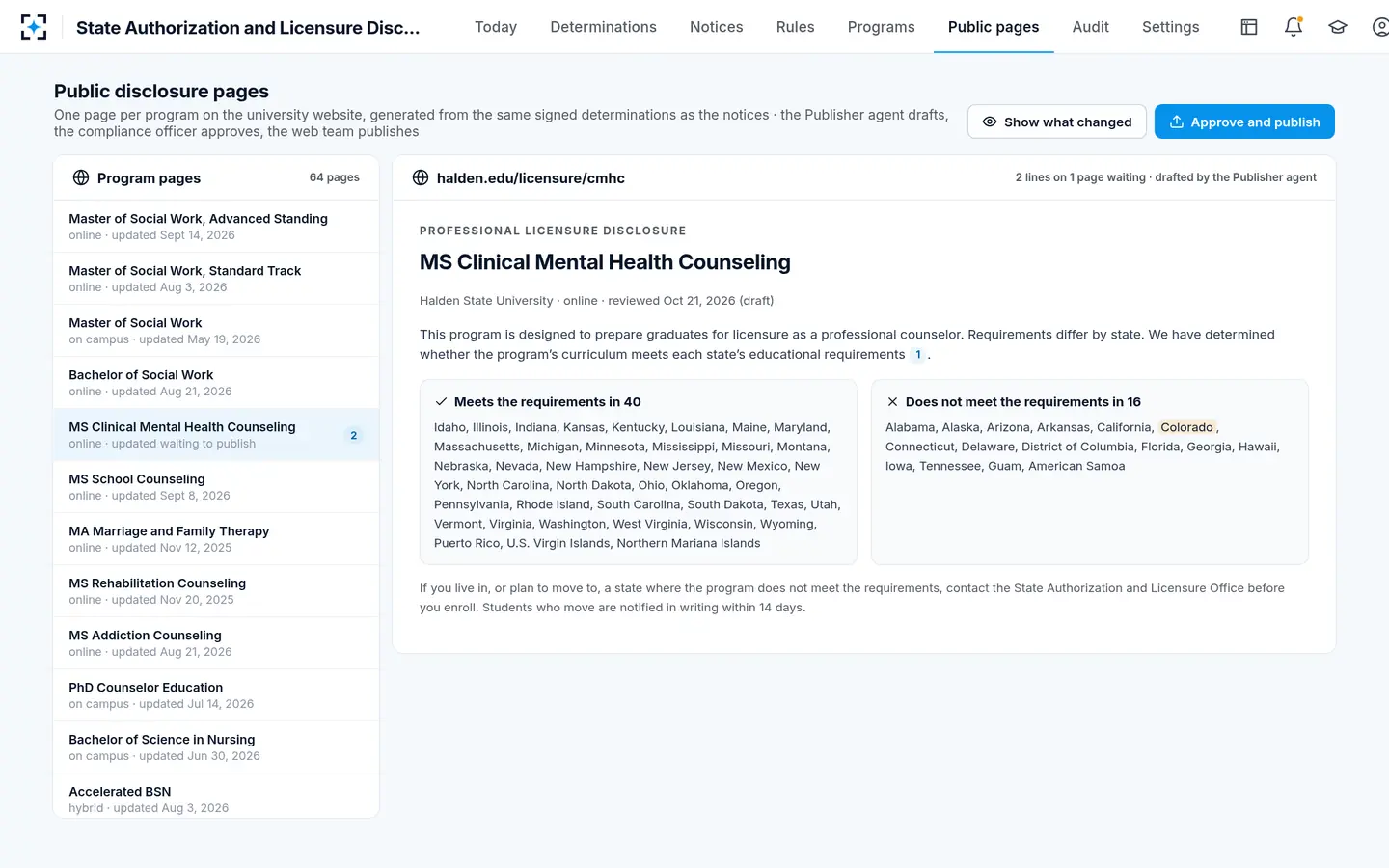Open MS Rehabilitation Counseling page
Screen dimensions: 1389x868
[216, 591]
